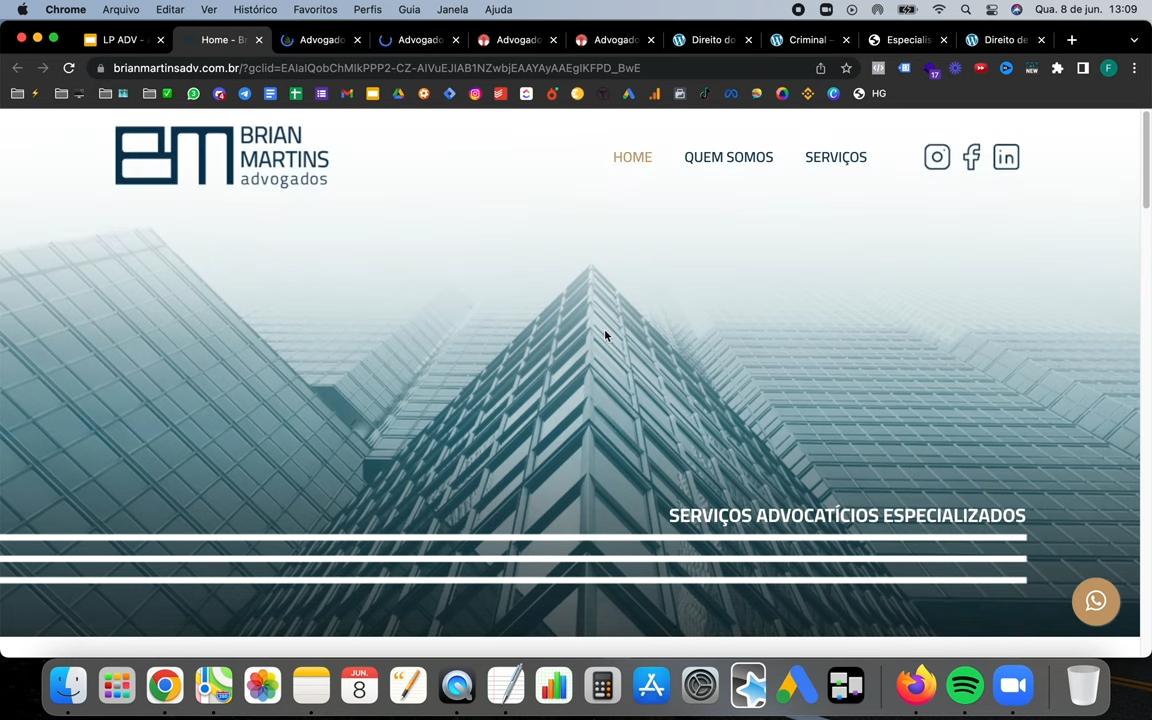Viewport: 1152px width, 720px height.
Task: Open the Meta bookmark icon
Action: (730, 93)
